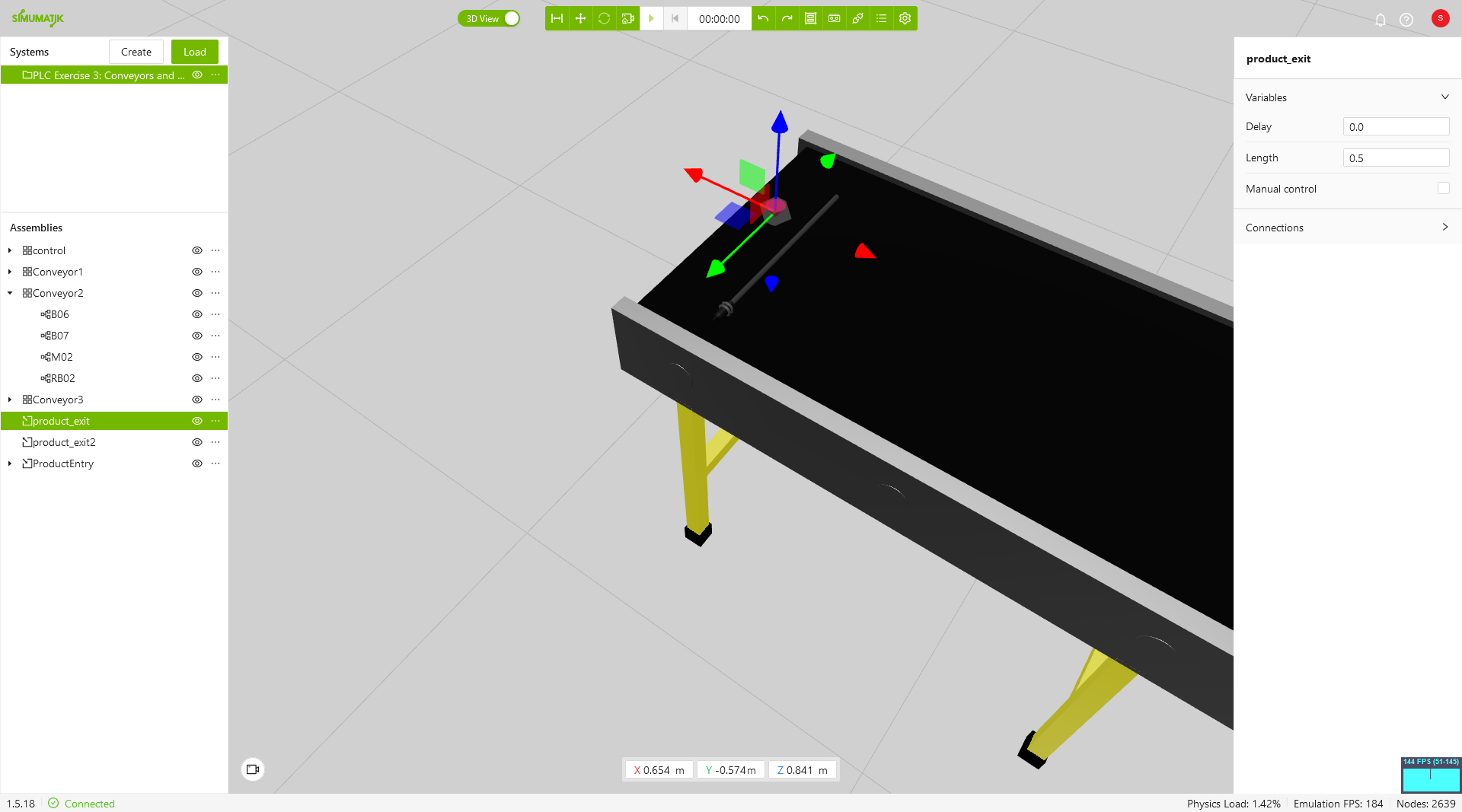Activate the move tool in toolbar
Screen dimensions: 1462x812
pos(580,18)
